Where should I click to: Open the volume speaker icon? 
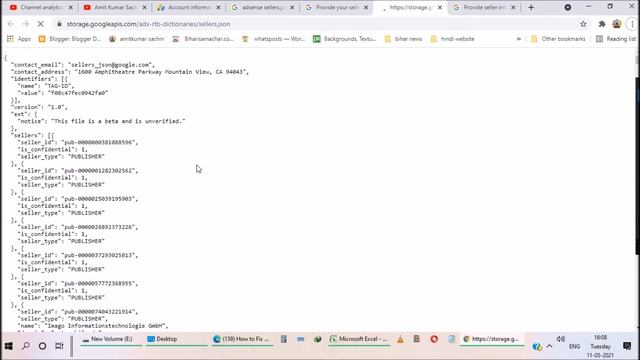(561, 339)
